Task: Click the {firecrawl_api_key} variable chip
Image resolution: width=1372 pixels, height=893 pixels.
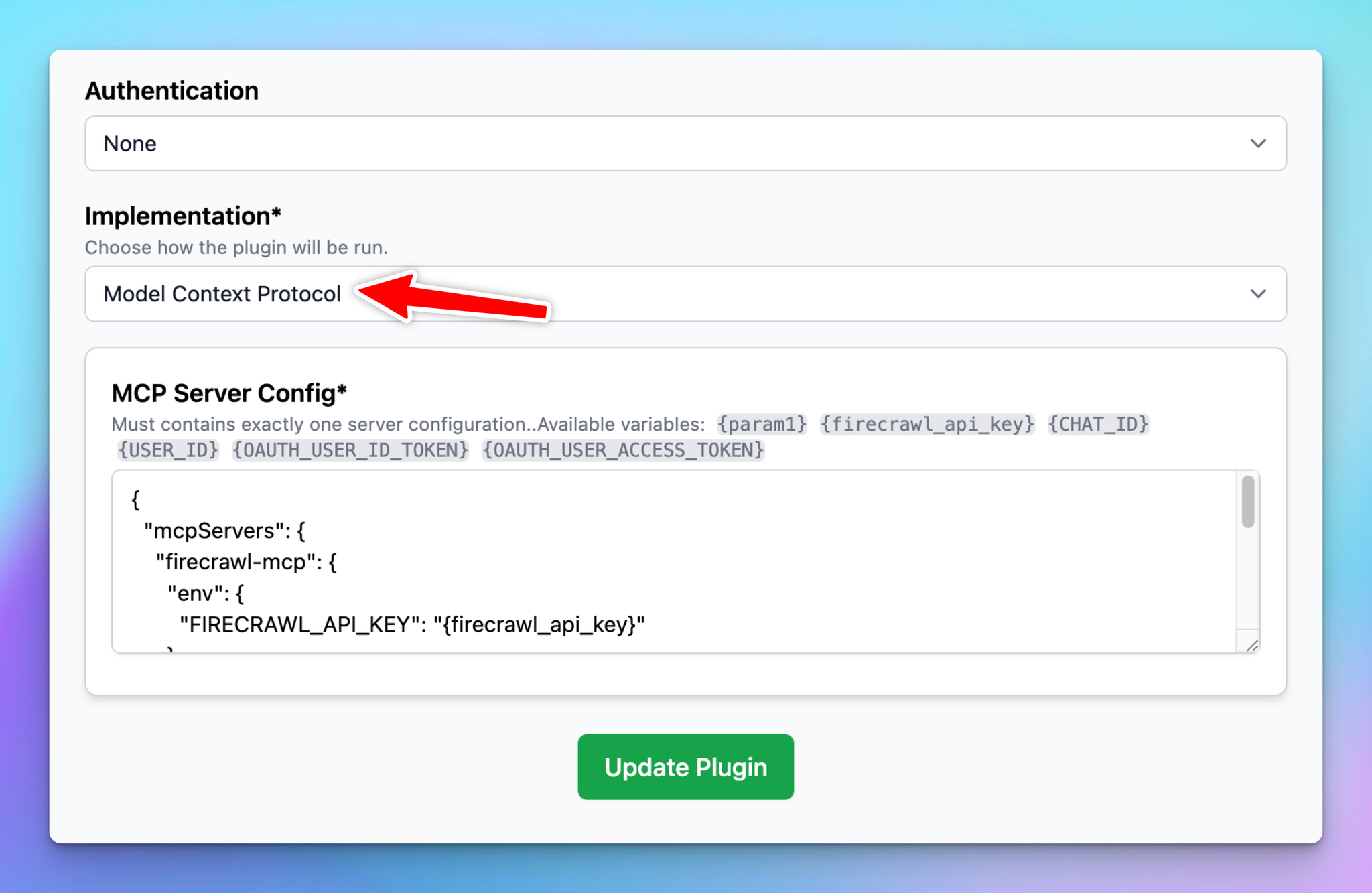Action: coord(927,423)
